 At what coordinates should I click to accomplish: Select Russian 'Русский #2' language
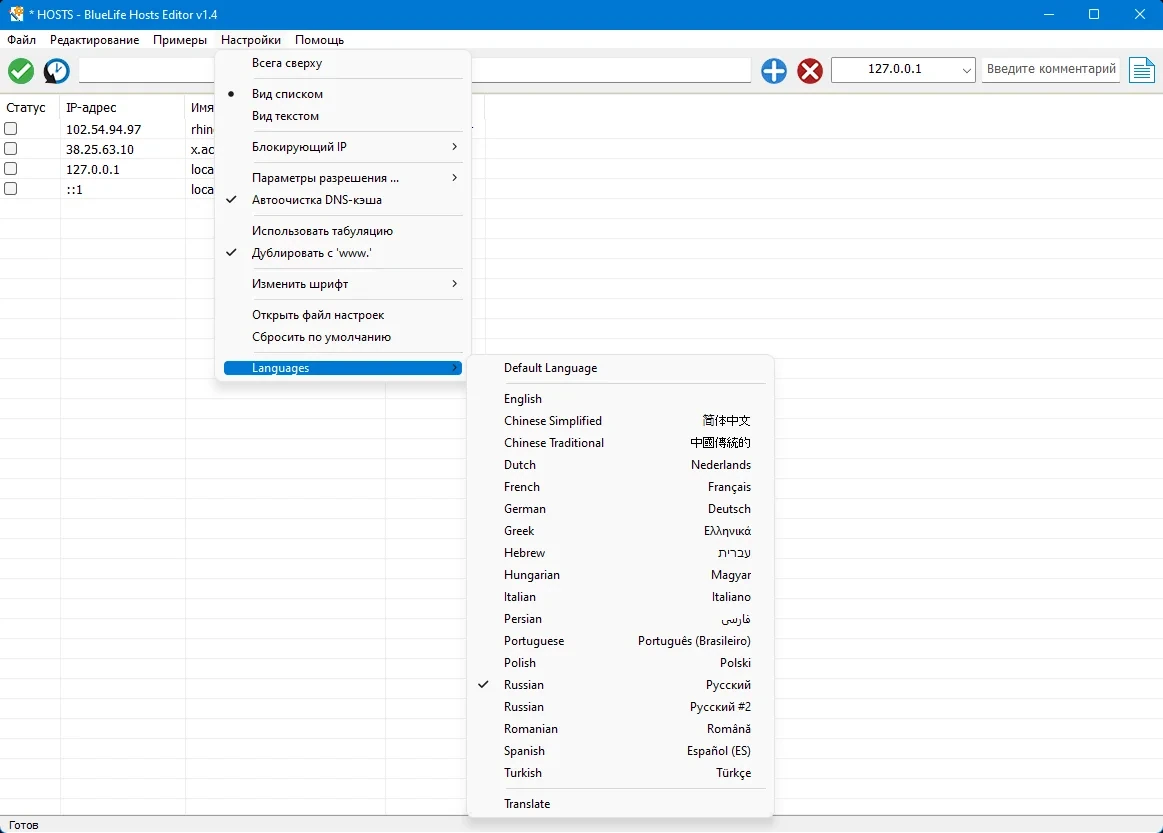(x=620, y=707)
